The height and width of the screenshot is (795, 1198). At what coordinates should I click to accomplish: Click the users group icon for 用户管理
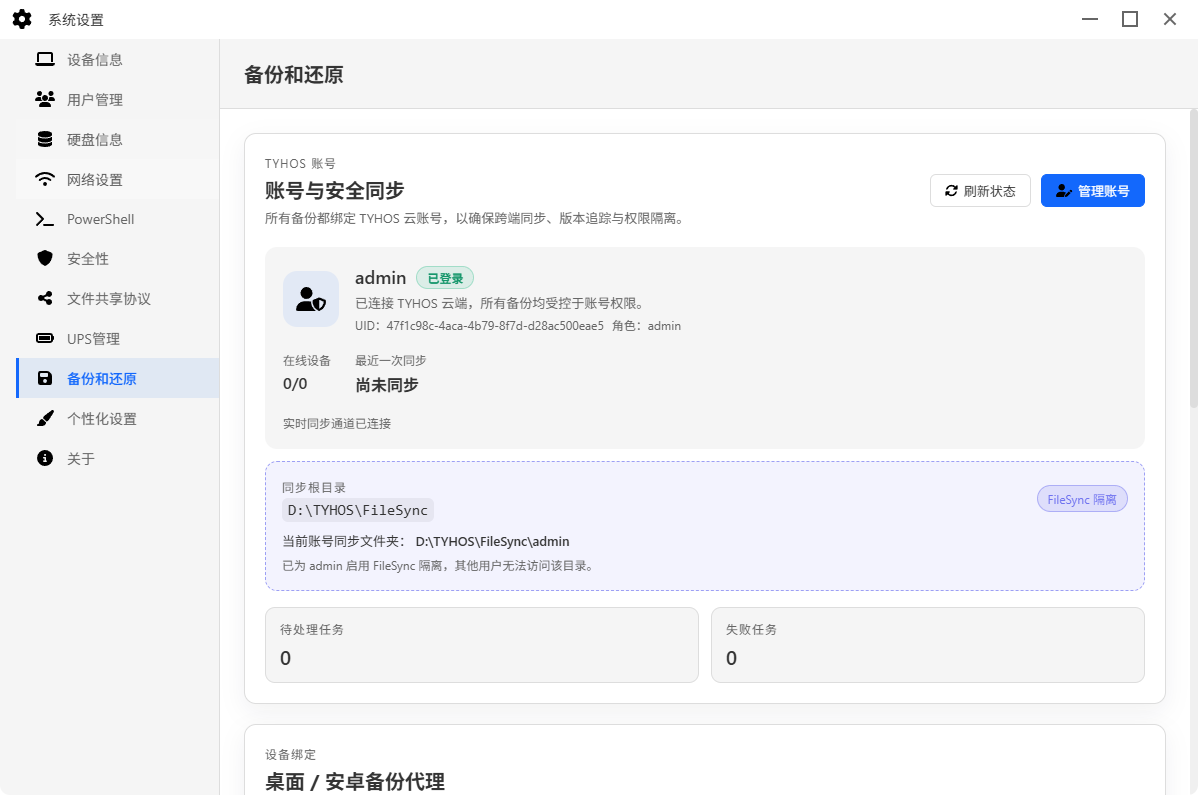[x=45, y=99]
